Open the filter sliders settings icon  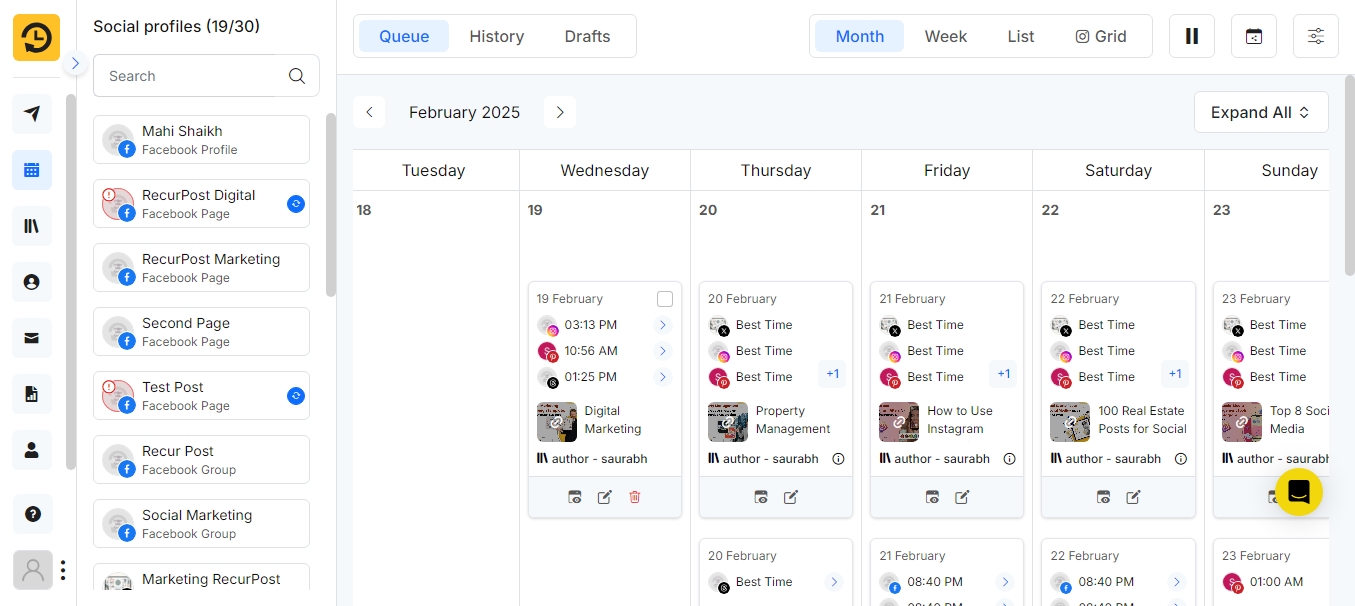pyautogui.click(x=1315, y=36)
